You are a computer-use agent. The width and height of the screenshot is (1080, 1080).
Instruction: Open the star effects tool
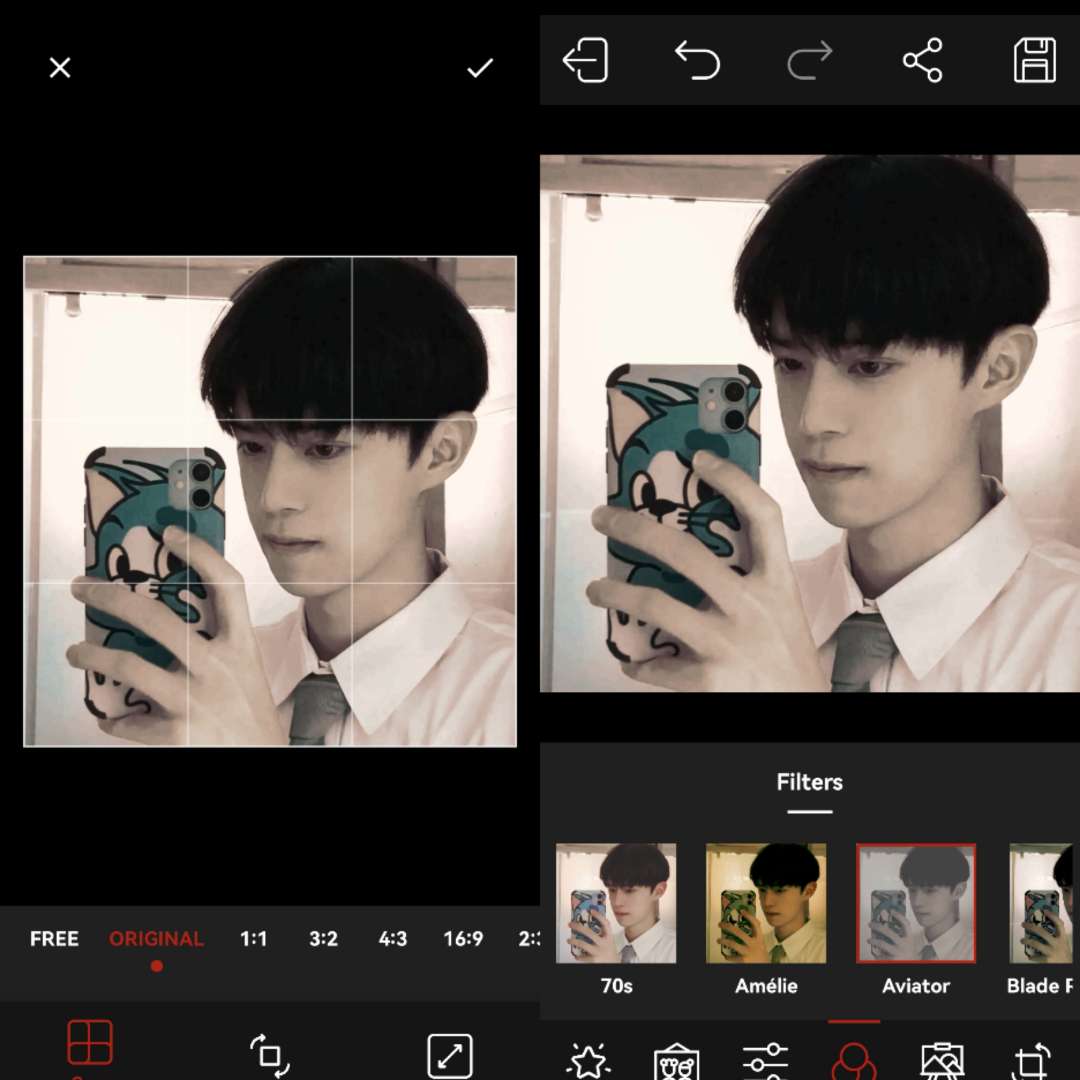tap(589, 1060)
